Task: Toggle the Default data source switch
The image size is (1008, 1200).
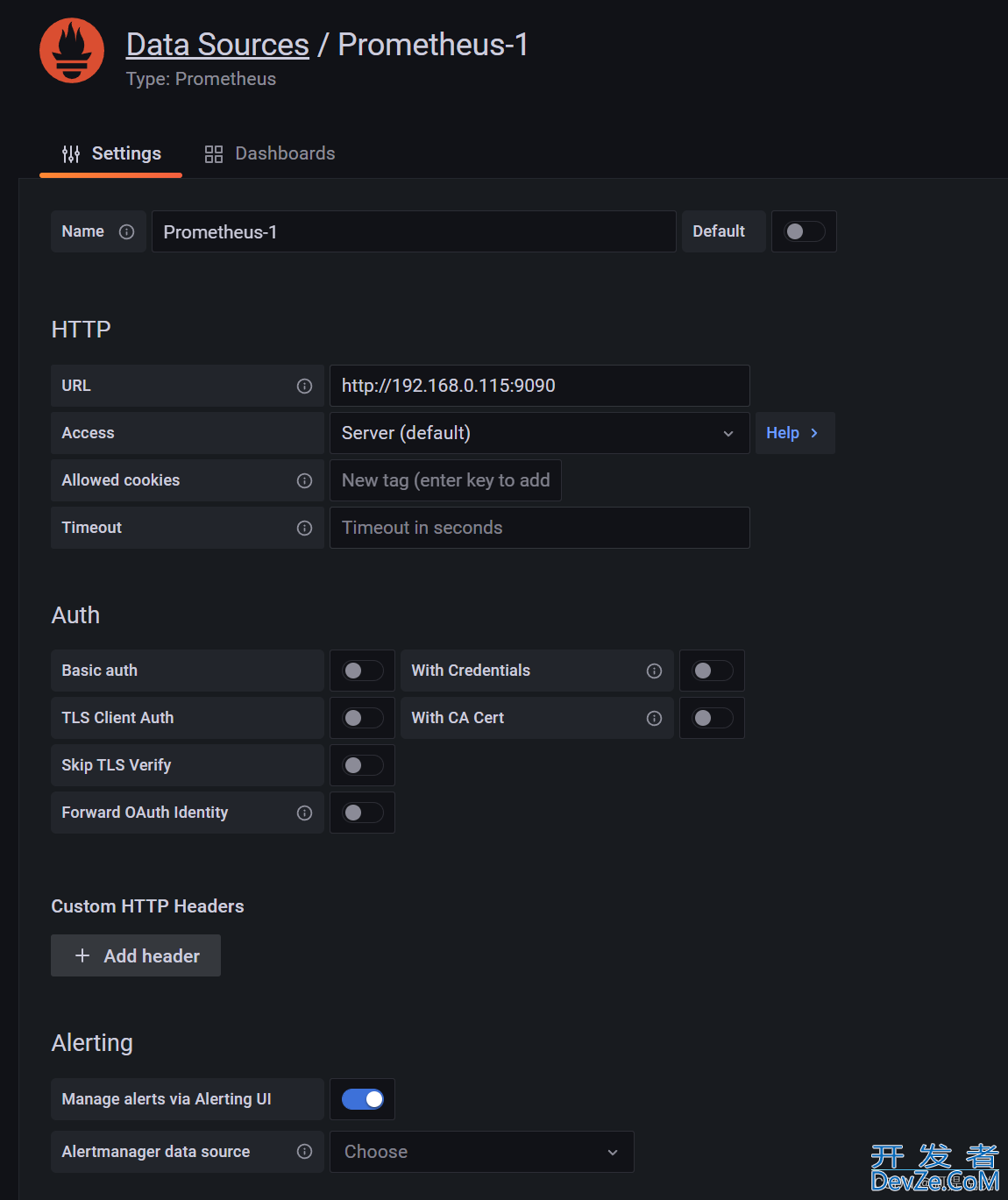Action: click(804, 231)
